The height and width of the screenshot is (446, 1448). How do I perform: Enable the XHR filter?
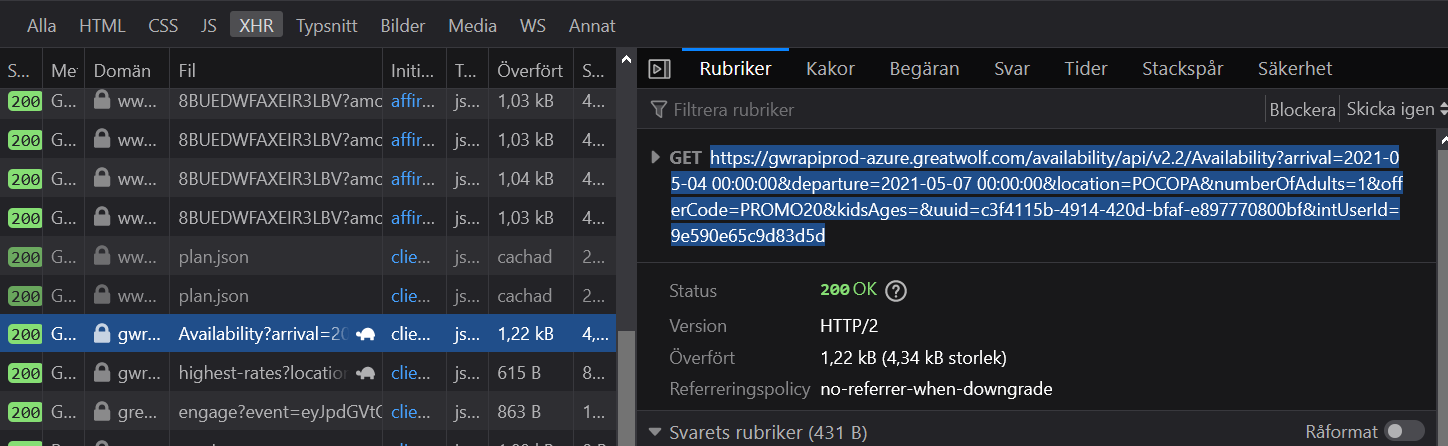tap(256, 26)
